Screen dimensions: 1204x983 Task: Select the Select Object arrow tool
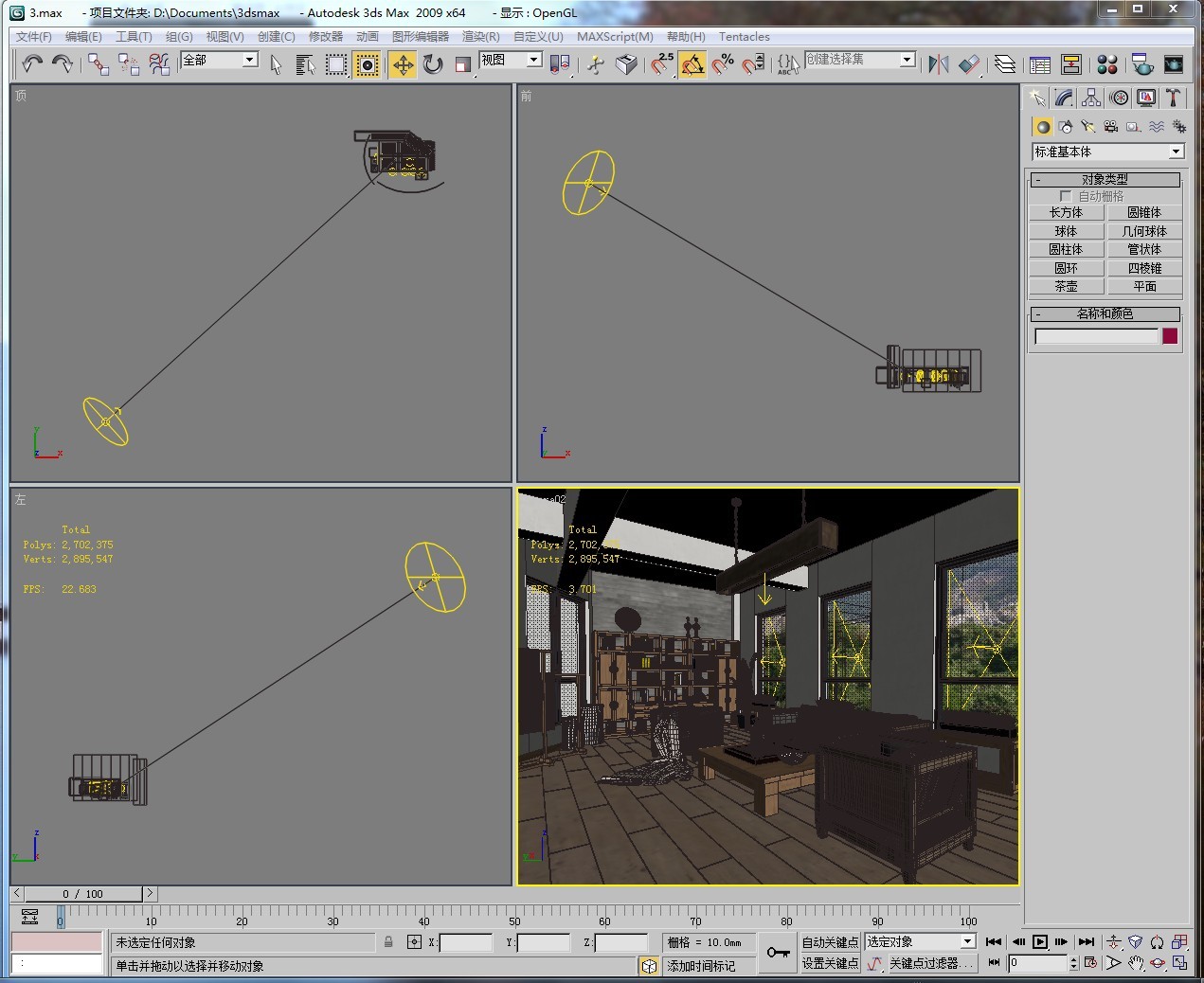pos(276,63)
